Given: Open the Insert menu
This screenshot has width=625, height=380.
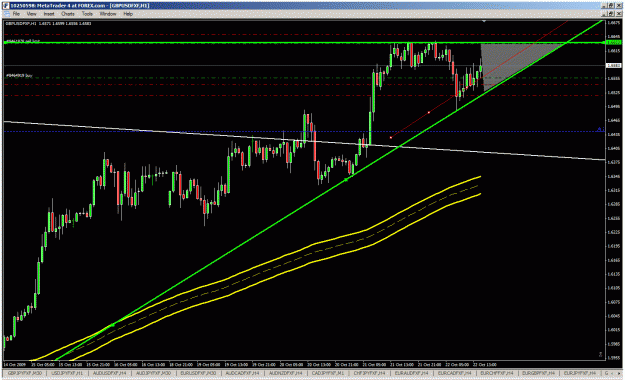Looking at the screenshot, I should coord(49,14).
